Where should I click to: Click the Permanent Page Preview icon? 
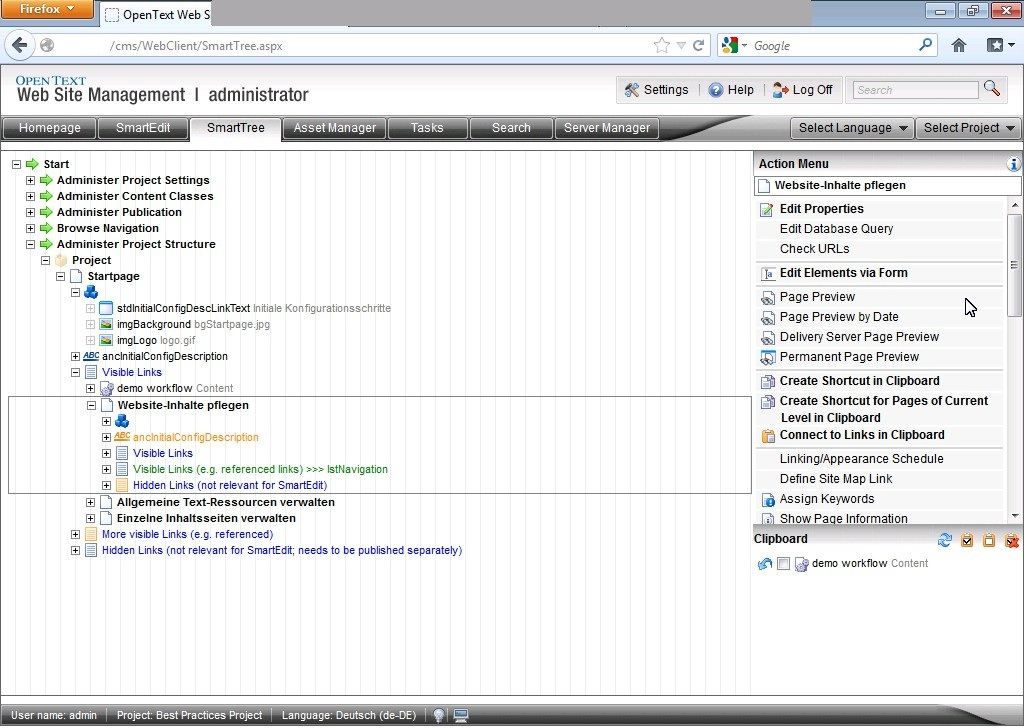point(767,358)
